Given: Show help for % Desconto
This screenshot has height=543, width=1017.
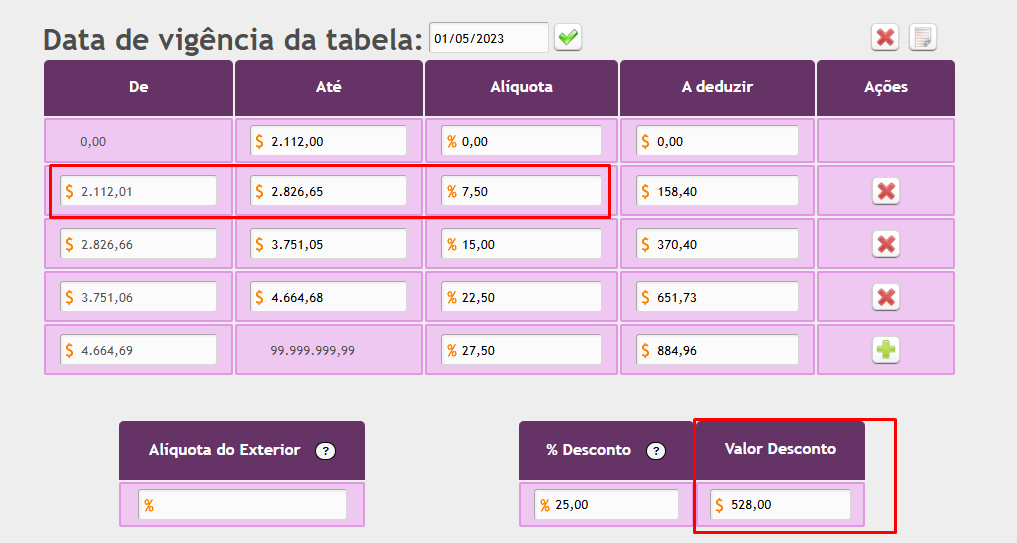Looking at the screenshot, I should (x=656, y=451).
